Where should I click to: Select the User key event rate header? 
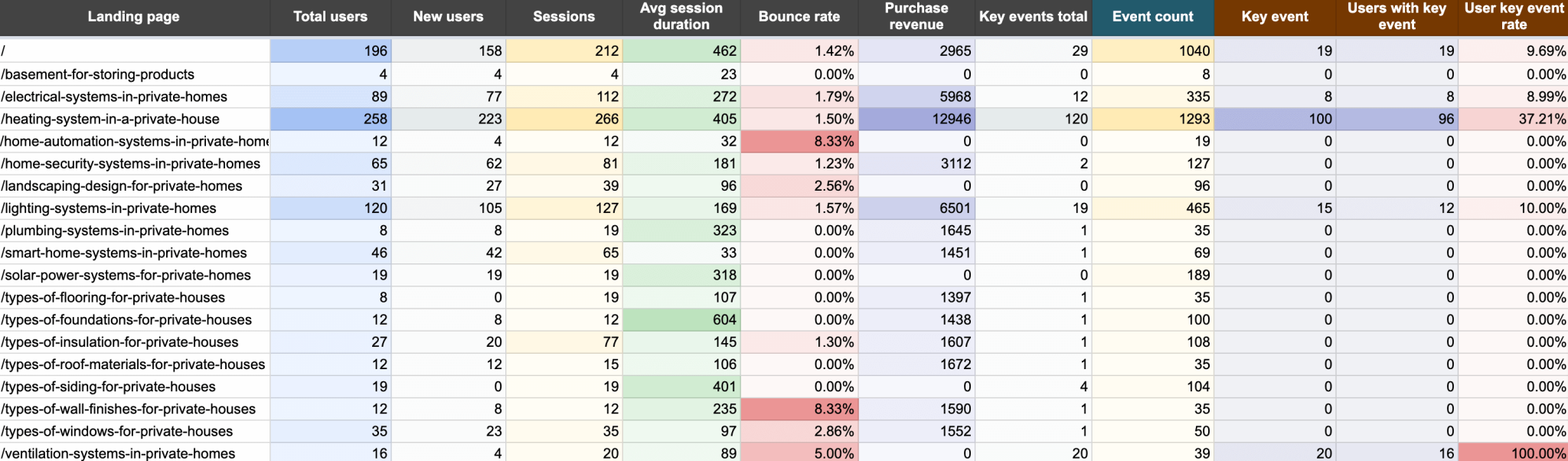(1513, 17)
